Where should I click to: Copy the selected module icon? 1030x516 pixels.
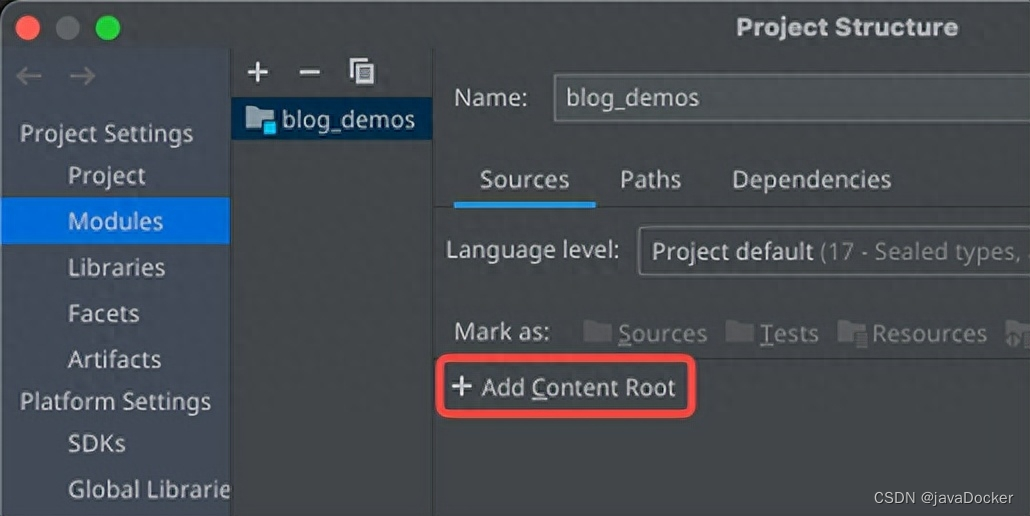(x=362, y=71)
